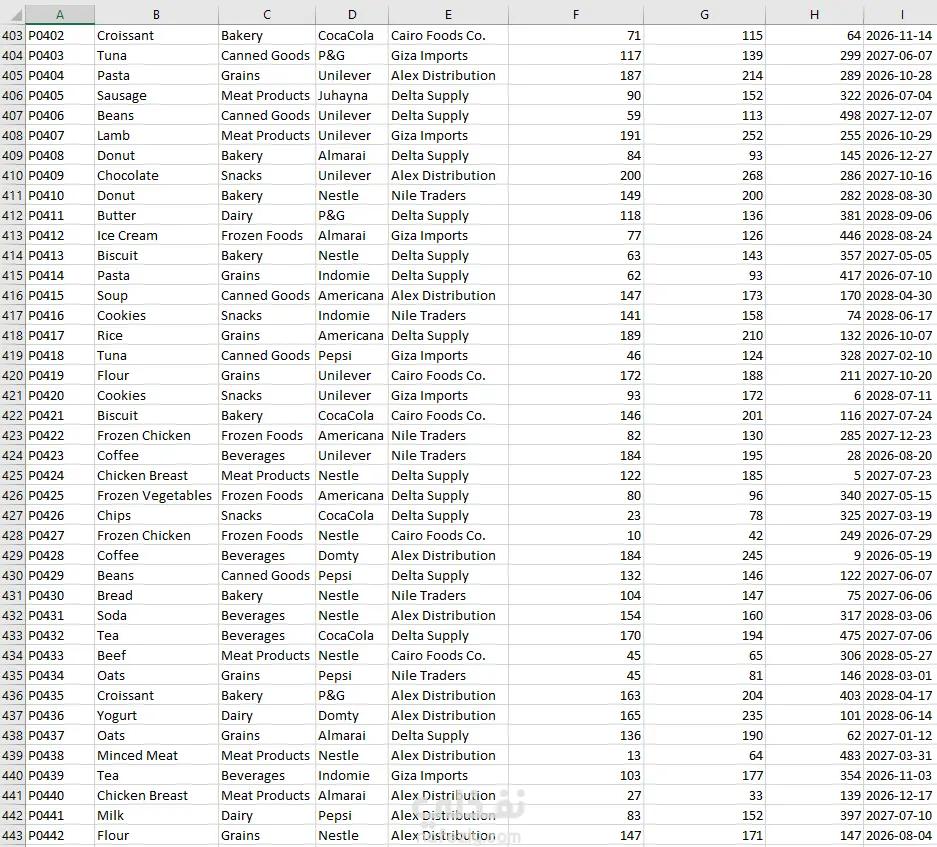The width and height of the screenshot is (937, 847).
Task: Click the Soda product cell
Action: coord(156,615)
